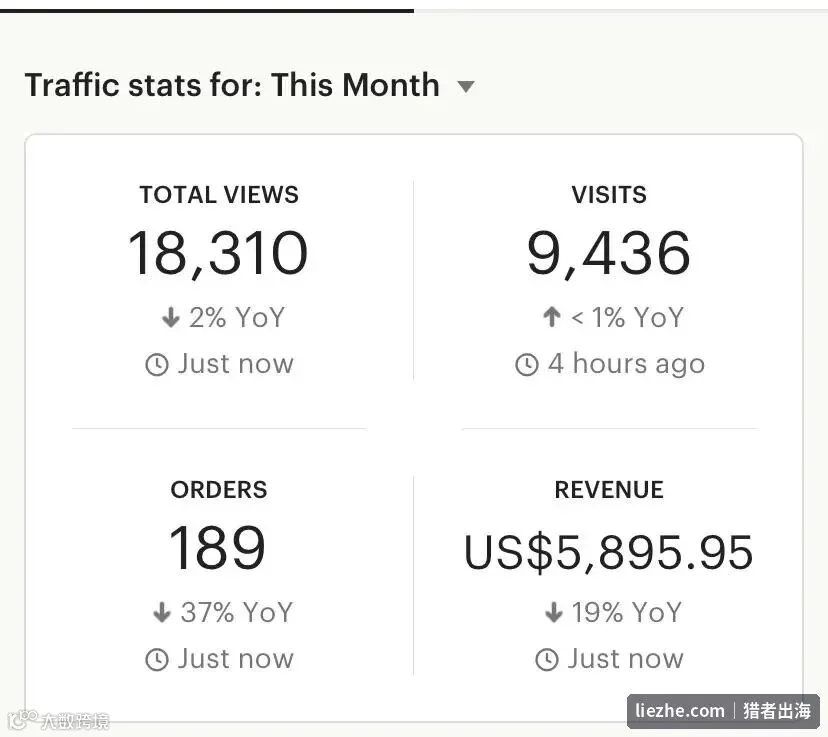The width and height of the screenshot is (828, 737).
Task: Click the clock icon under Total Views
Action: [156, 365]
